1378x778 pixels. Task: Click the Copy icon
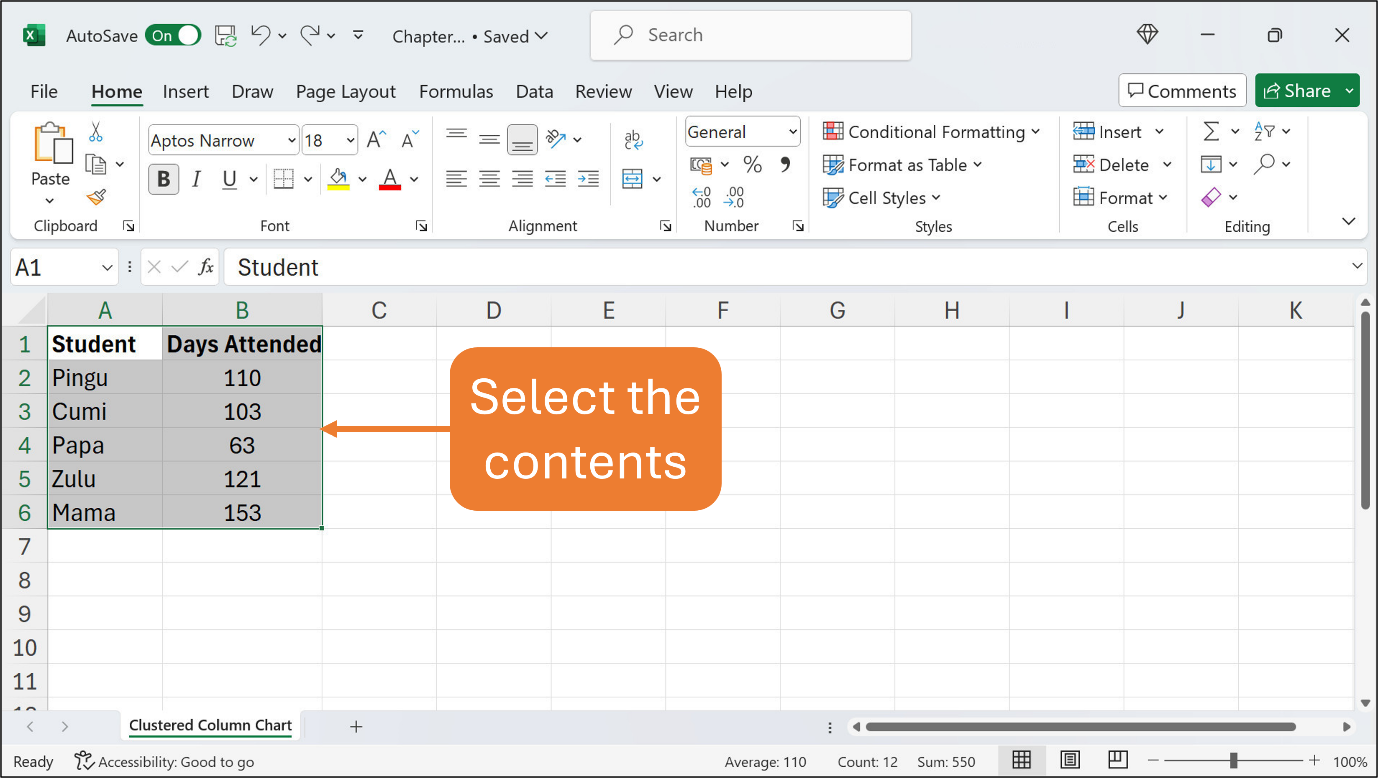(96, 164)
